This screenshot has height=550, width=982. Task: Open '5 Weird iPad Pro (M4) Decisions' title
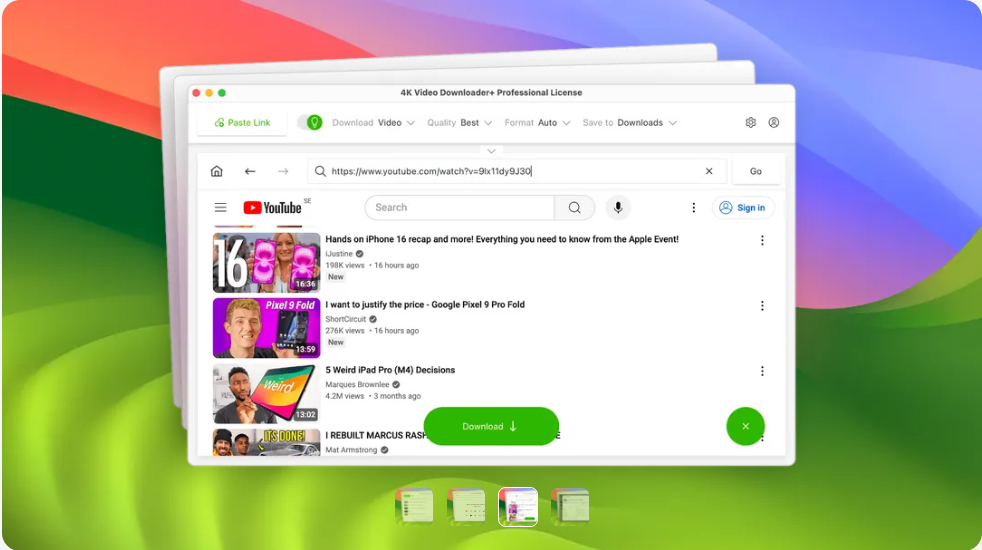coord(390,370)
